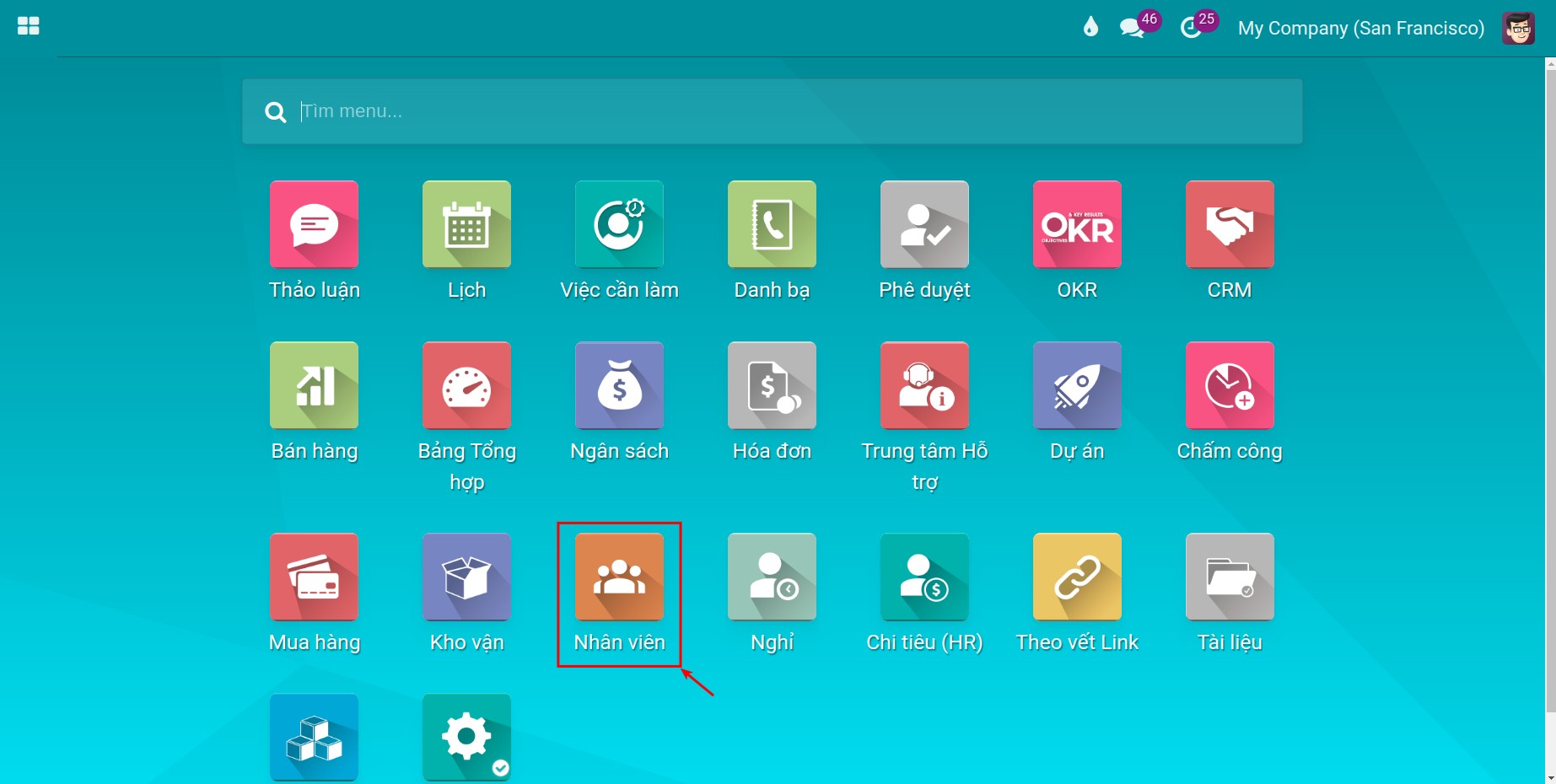Show the 25 pending activities
Viewport: 1556px width, 784px height.
coord(1198,25)
